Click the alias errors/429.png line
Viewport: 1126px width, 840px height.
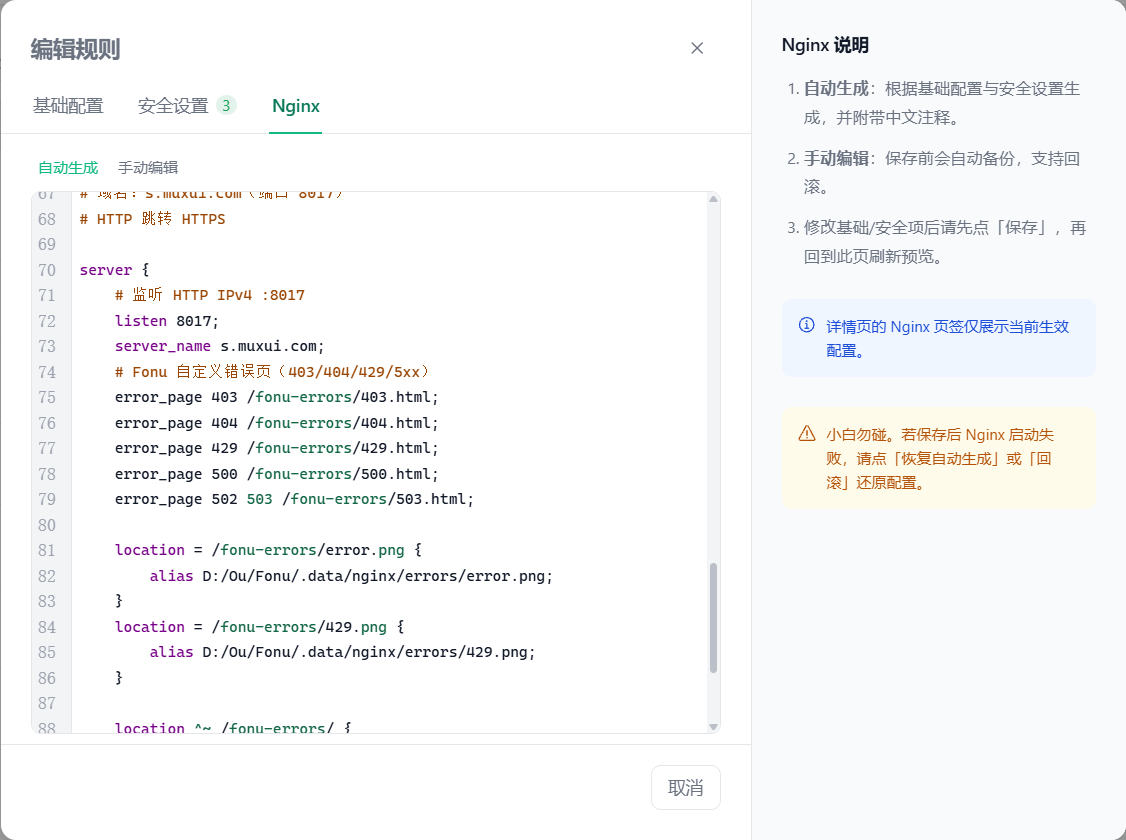[x=343, y=652]
